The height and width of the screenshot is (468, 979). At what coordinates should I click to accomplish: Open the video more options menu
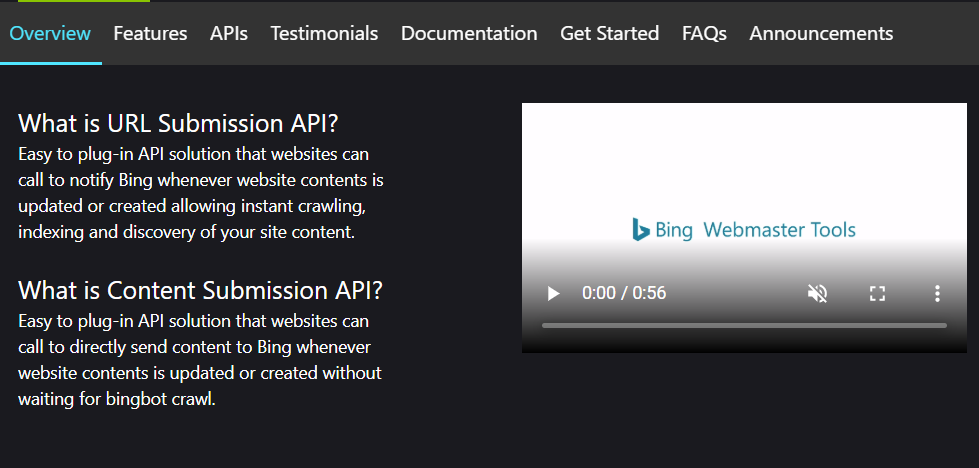click(937, 293)
